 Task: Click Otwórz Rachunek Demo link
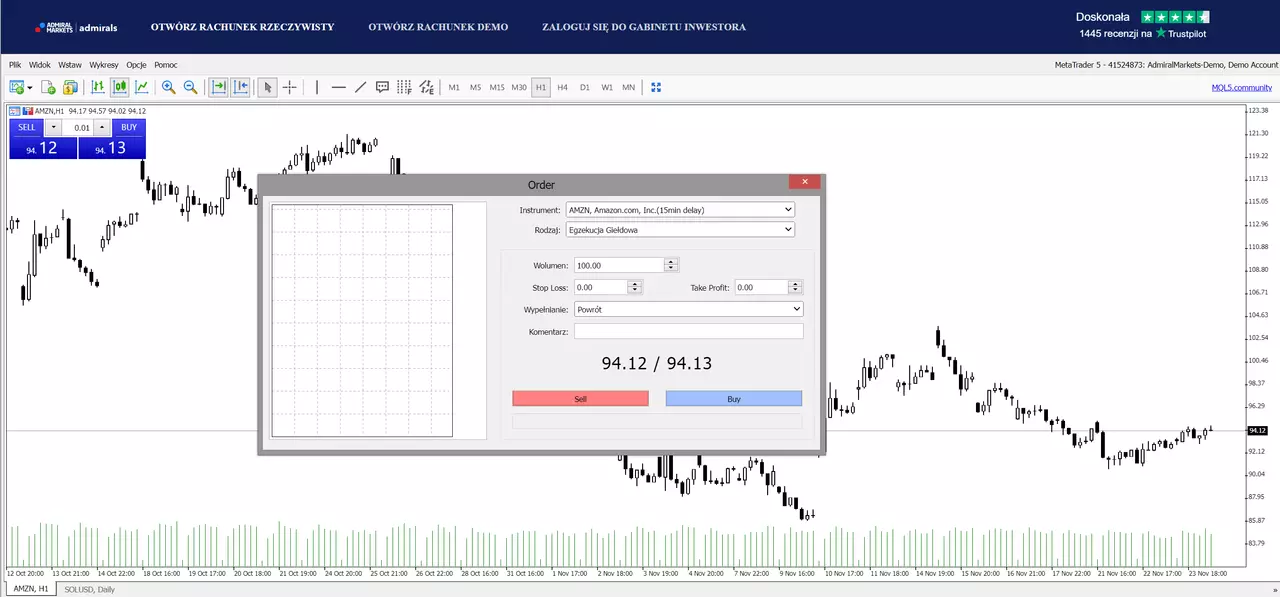[x=438, y=27]
